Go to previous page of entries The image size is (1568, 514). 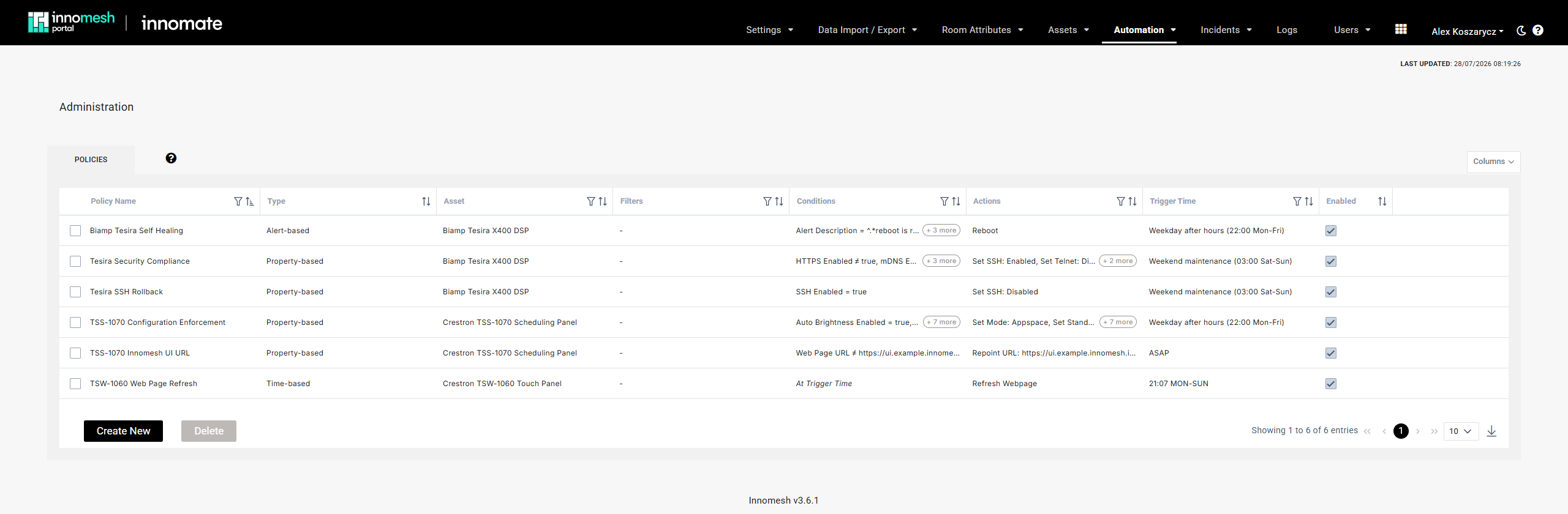pyautogui.click(x=1384, y=431)
